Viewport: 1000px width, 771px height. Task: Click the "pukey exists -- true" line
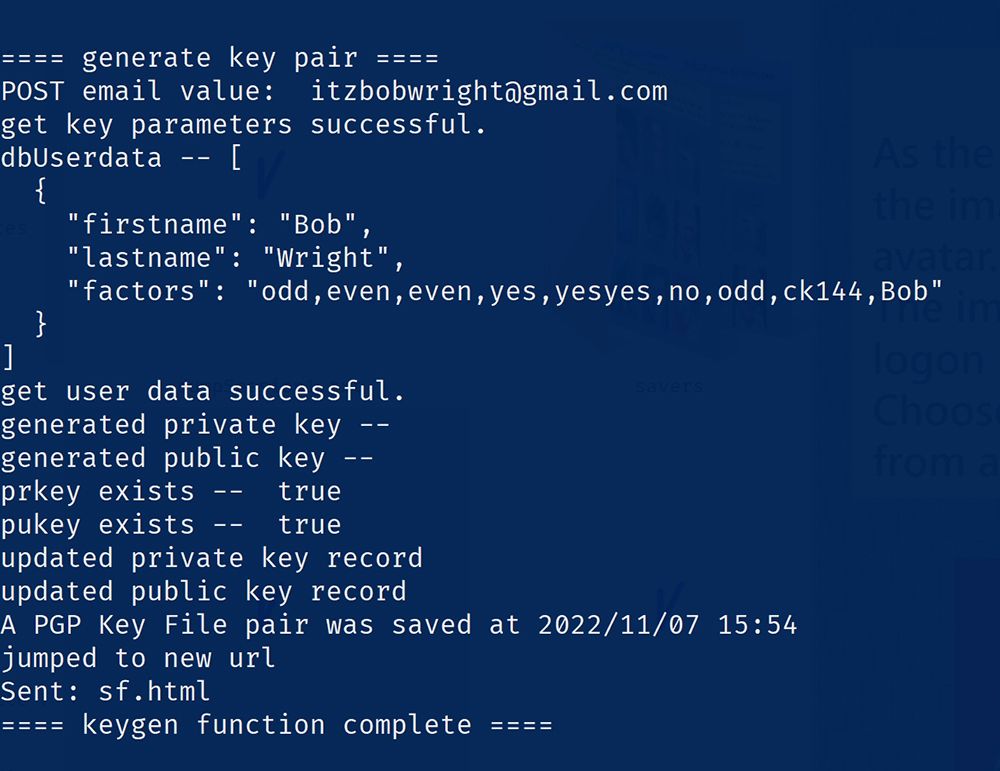click(x=170, y=524)
